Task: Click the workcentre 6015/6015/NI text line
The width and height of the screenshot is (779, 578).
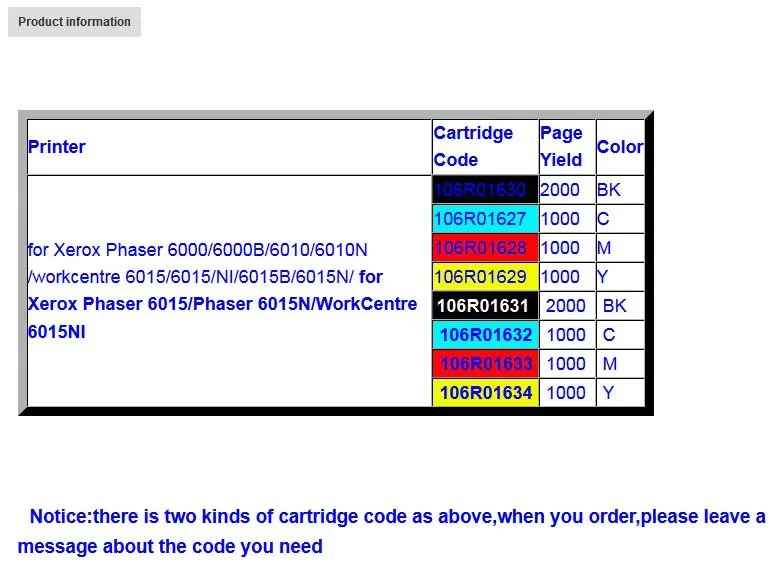Action: click(206, 277)
